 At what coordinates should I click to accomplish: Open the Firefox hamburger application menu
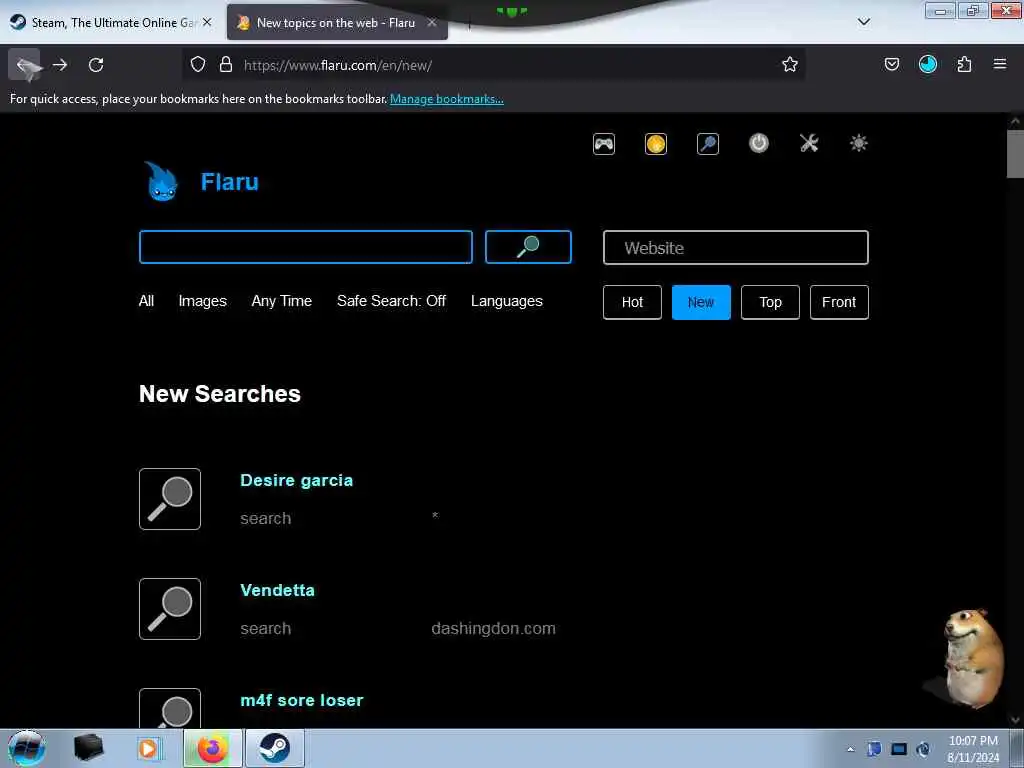(x=1000, y=64)
